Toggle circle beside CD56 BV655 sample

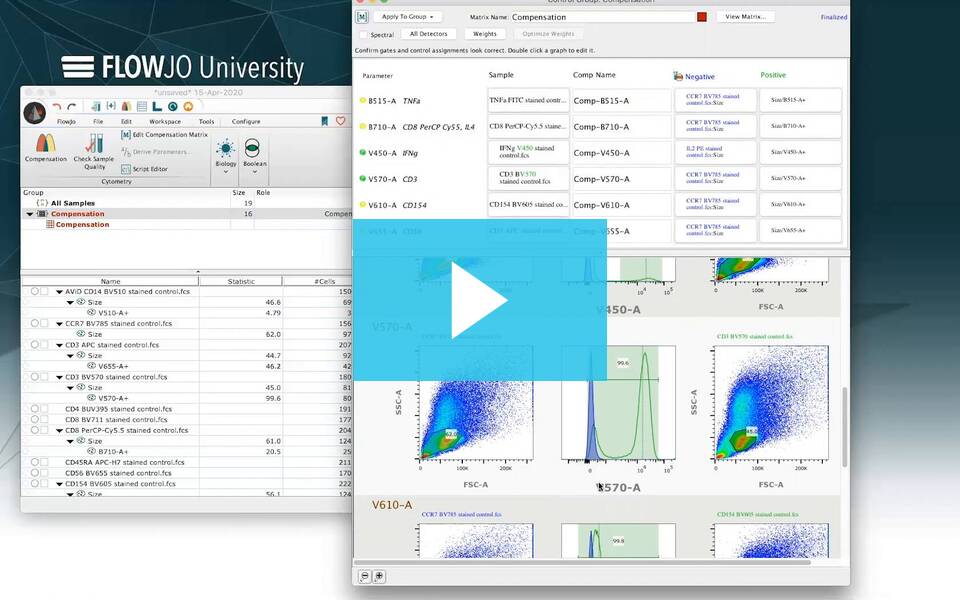(x=35, y=473)
